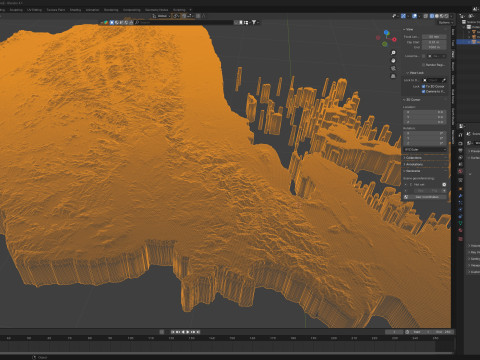Click the play button in timeline
Screen dimensions: 480x360
(x=188, y=332)
